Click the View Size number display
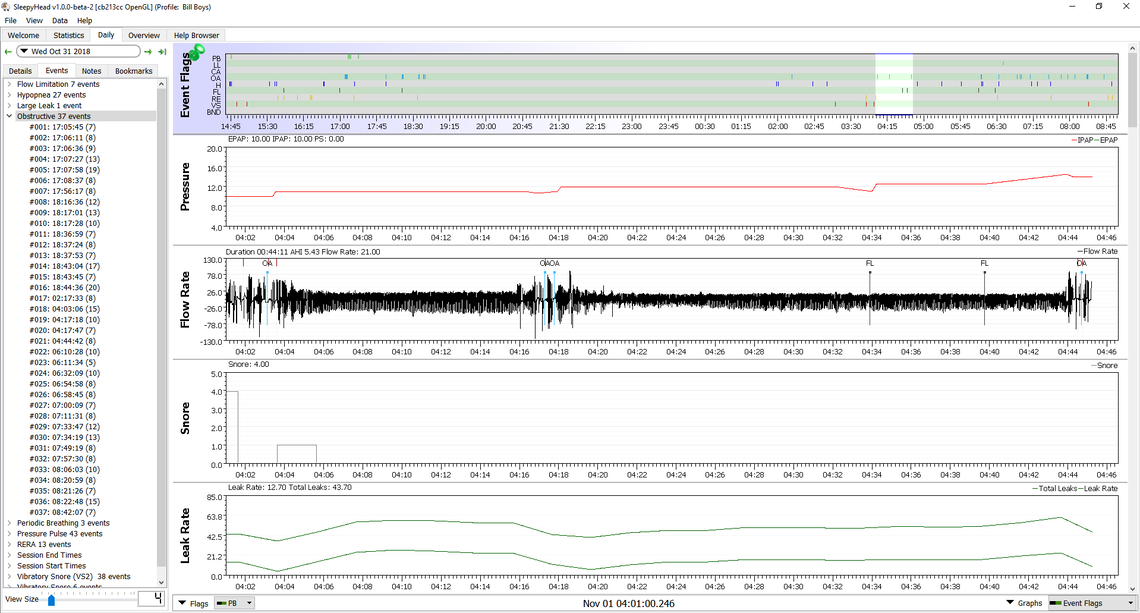This screenshot has width=1140, height=613. pos(151,598)
